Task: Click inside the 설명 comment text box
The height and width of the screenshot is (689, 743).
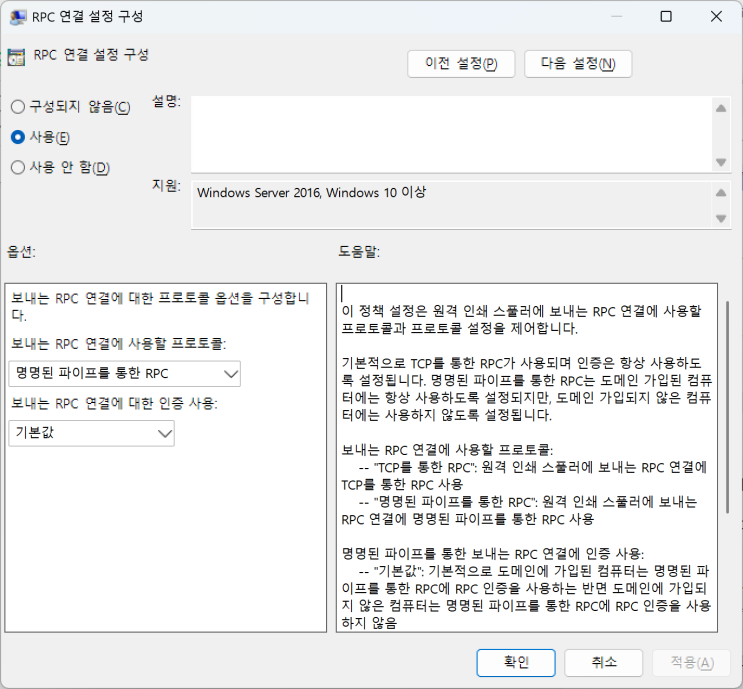Action: [x=451, y=135]
